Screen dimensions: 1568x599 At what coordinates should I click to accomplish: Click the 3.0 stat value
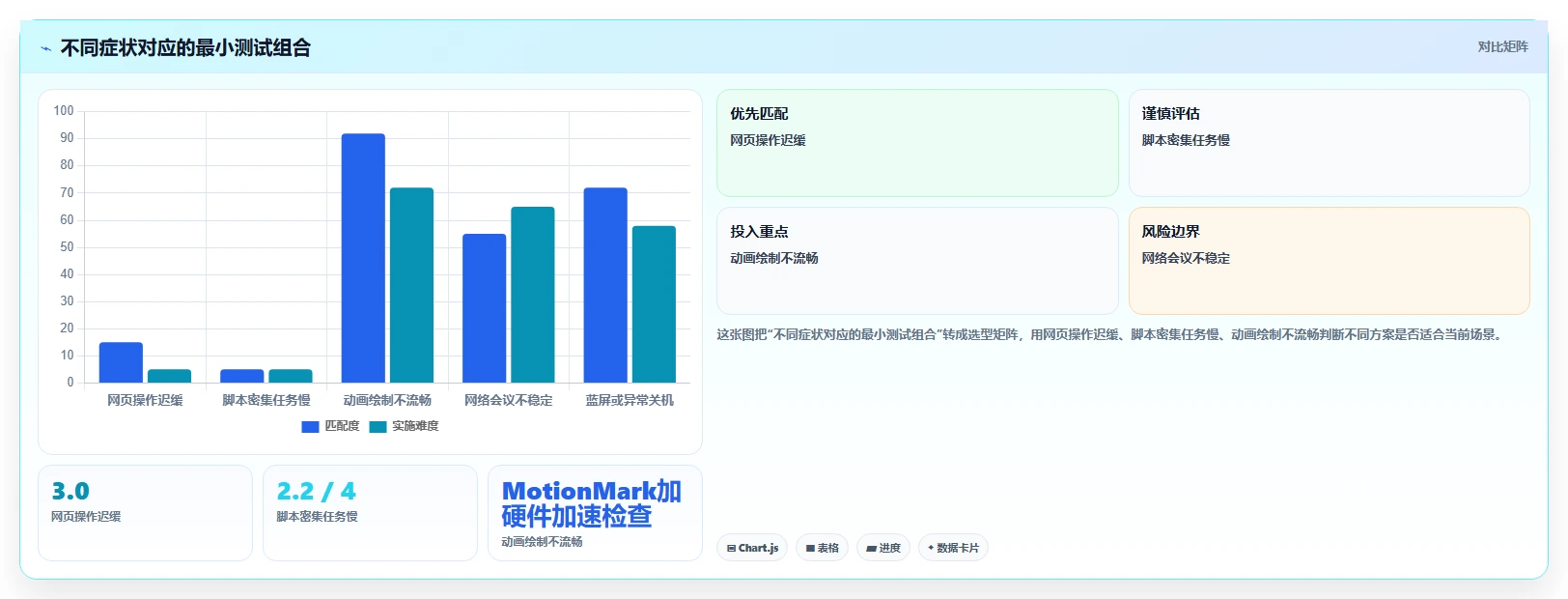tap(70, 491)
